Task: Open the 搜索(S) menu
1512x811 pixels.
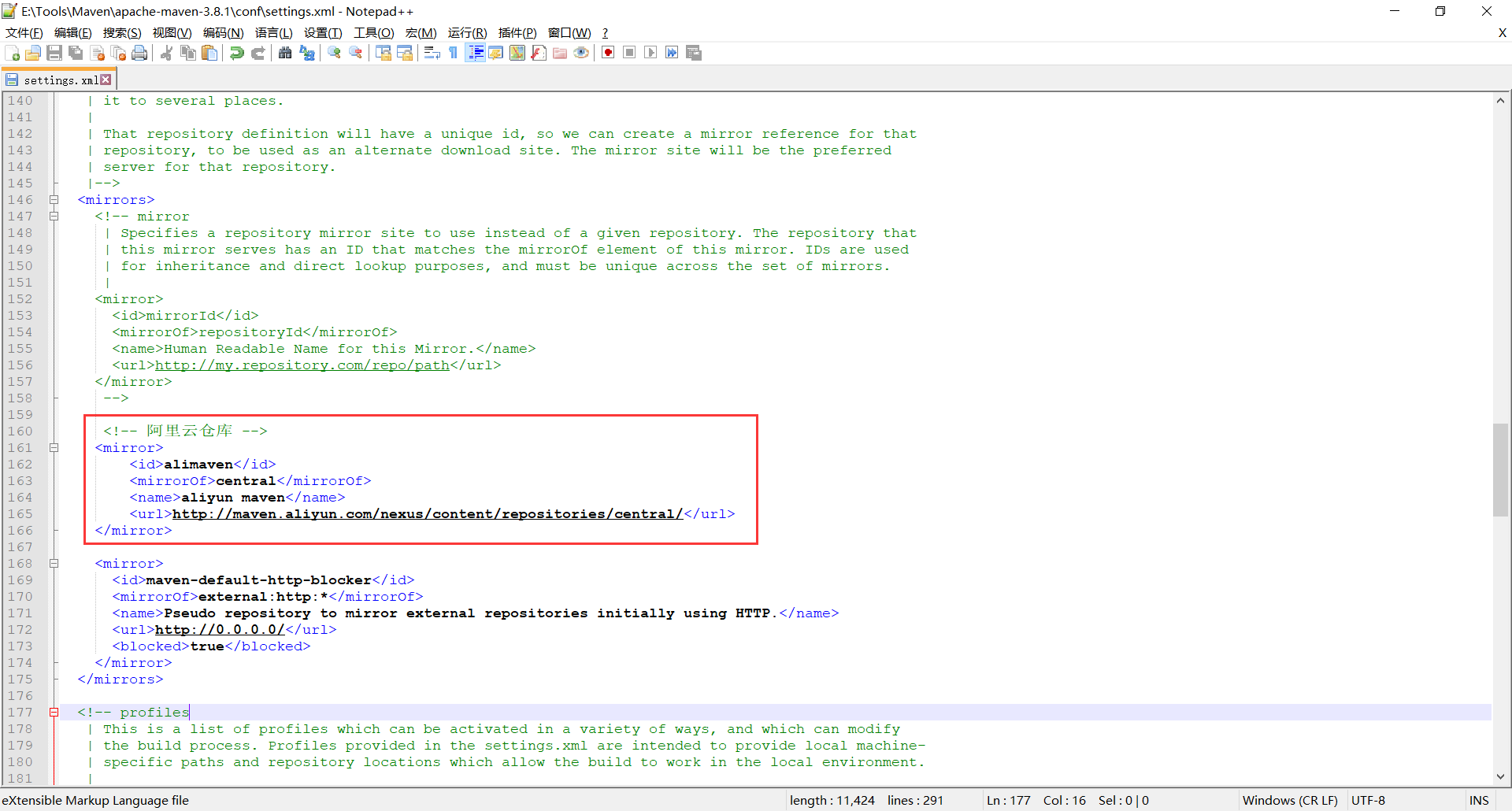Action: pyautogui.click(x=122, y=32)
